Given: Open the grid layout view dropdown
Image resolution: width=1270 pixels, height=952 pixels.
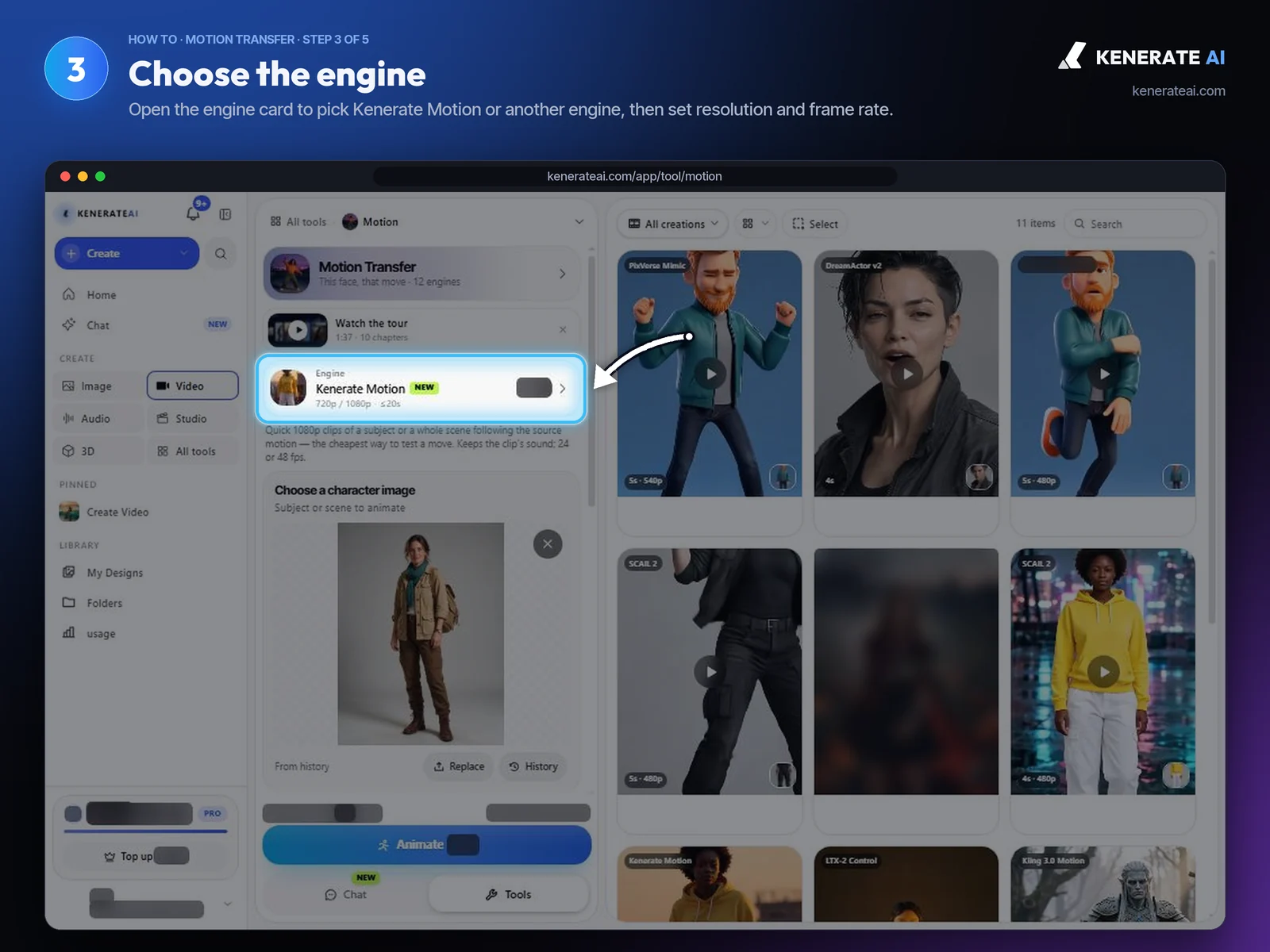Looking at the screenshot, I should click(755, 224).
